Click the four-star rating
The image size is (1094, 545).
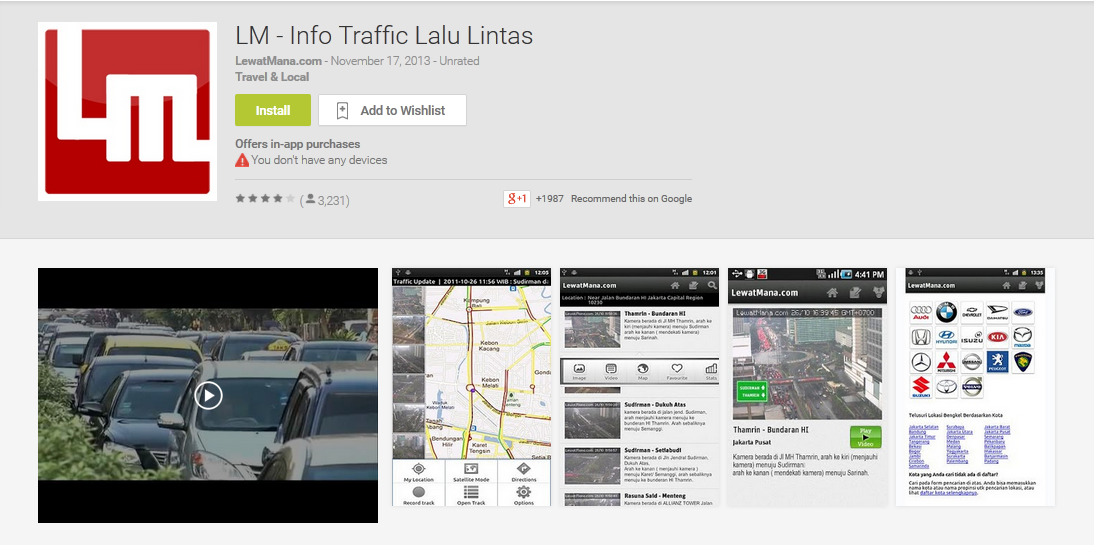pyautogui.click(x=265, y=199)
